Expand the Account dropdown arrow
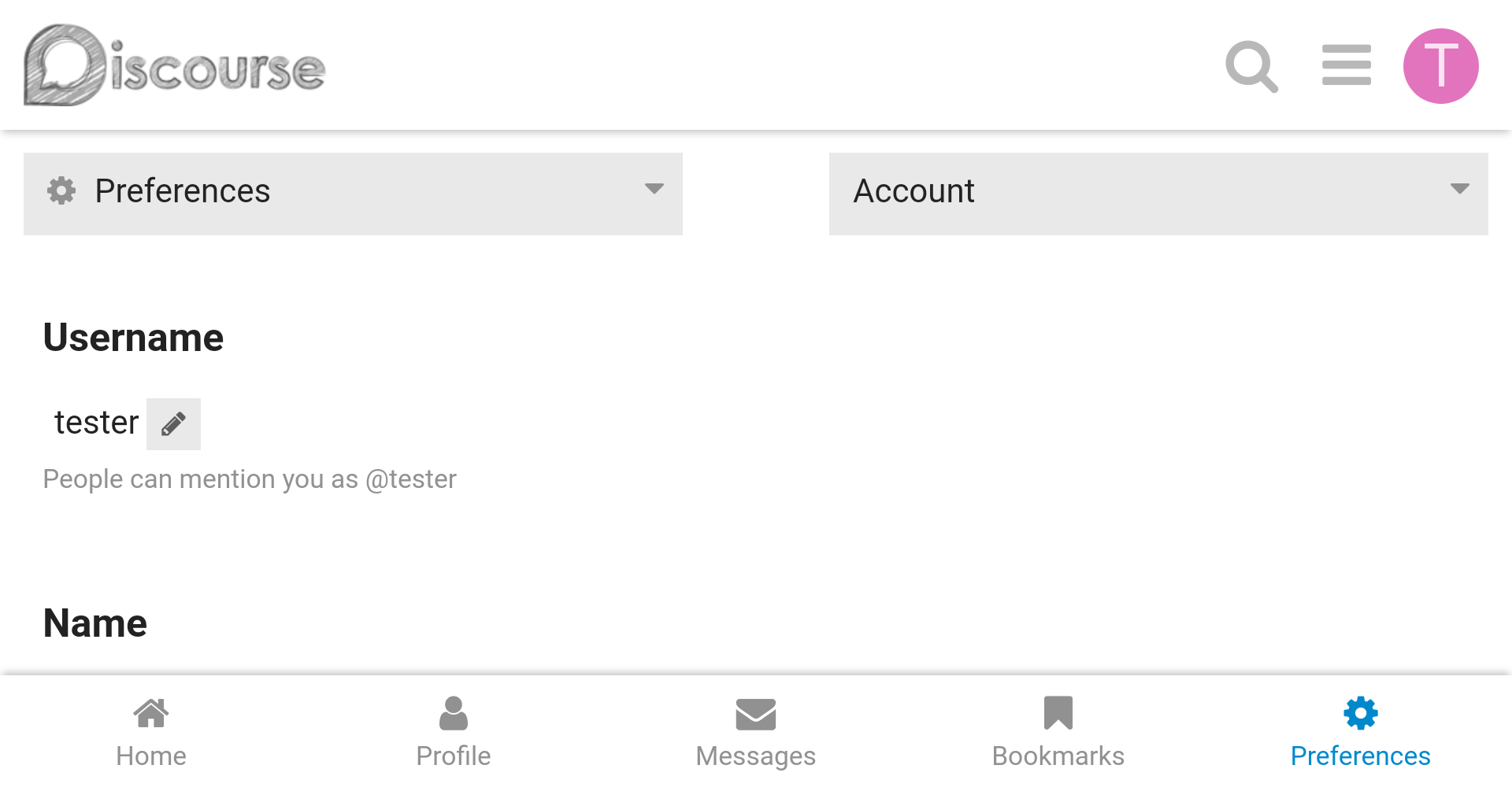The image size is (1512, 791). tap(1459, 189)
